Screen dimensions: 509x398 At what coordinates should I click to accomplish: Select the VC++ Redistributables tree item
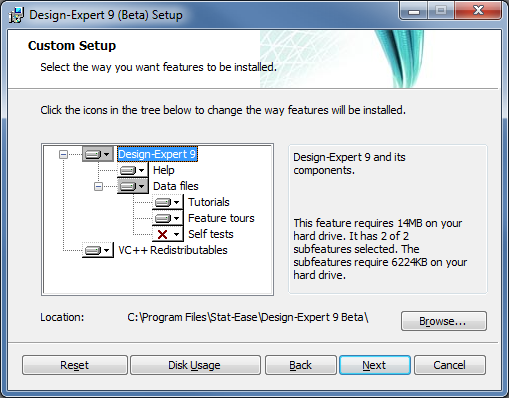(173, 250)
